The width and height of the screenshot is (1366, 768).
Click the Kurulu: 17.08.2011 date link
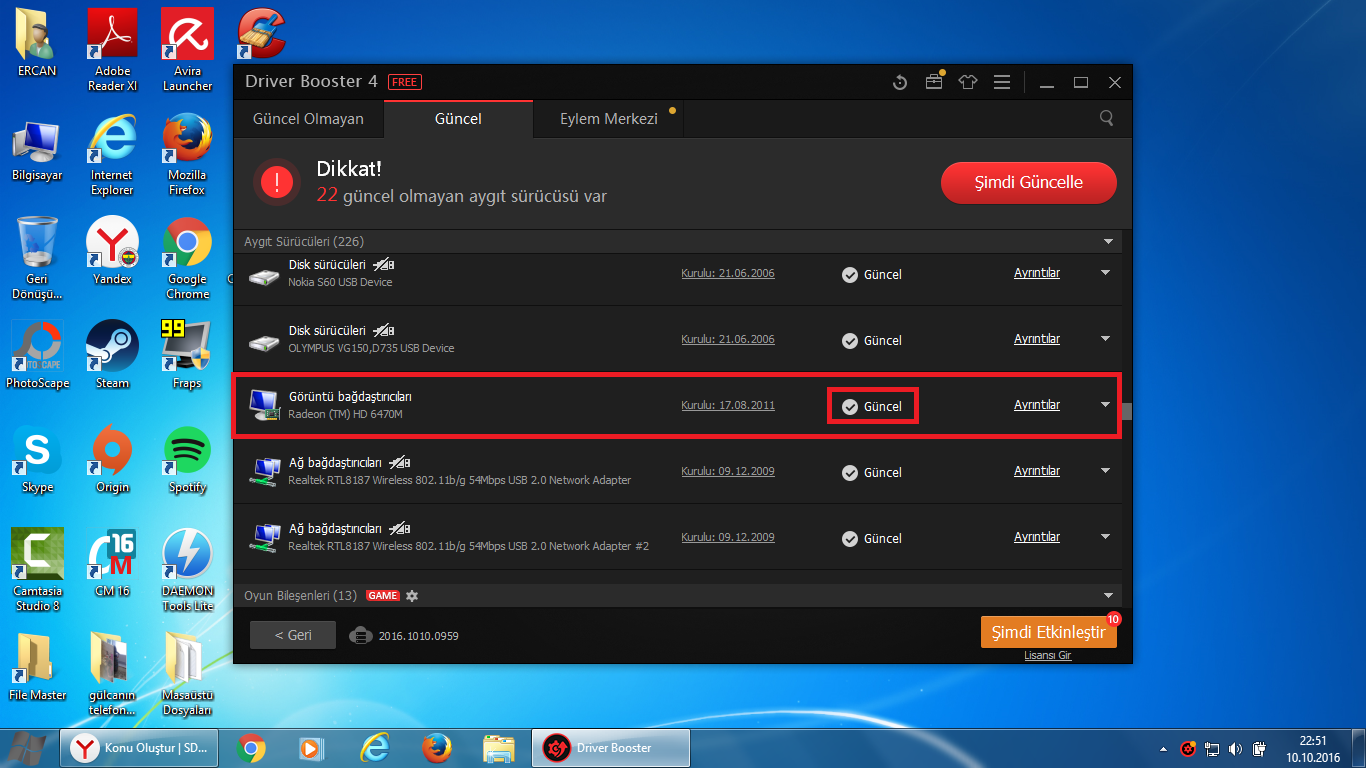coord(728,405)
